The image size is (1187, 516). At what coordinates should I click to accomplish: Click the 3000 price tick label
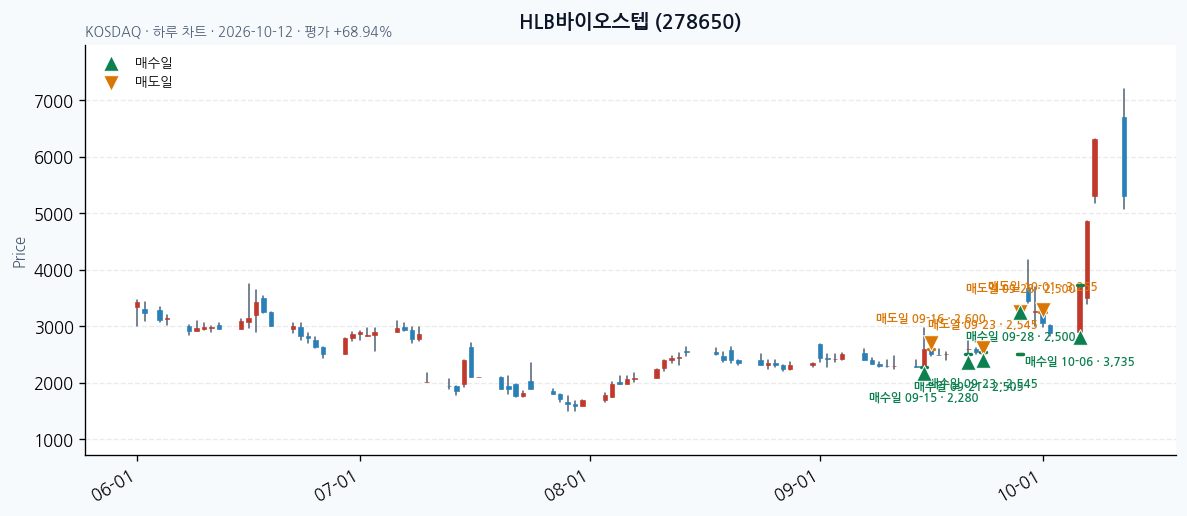pos(55,327)
